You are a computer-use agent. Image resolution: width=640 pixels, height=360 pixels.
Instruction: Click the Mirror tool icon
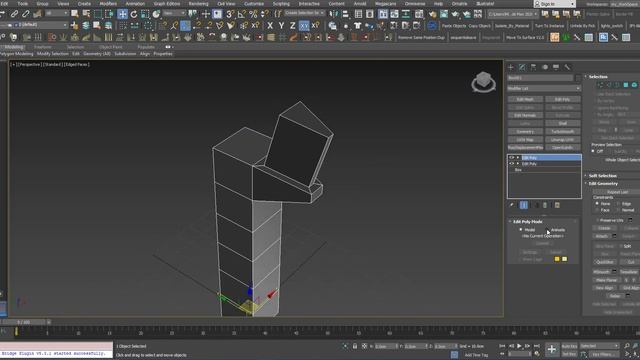tap(334, 14)
